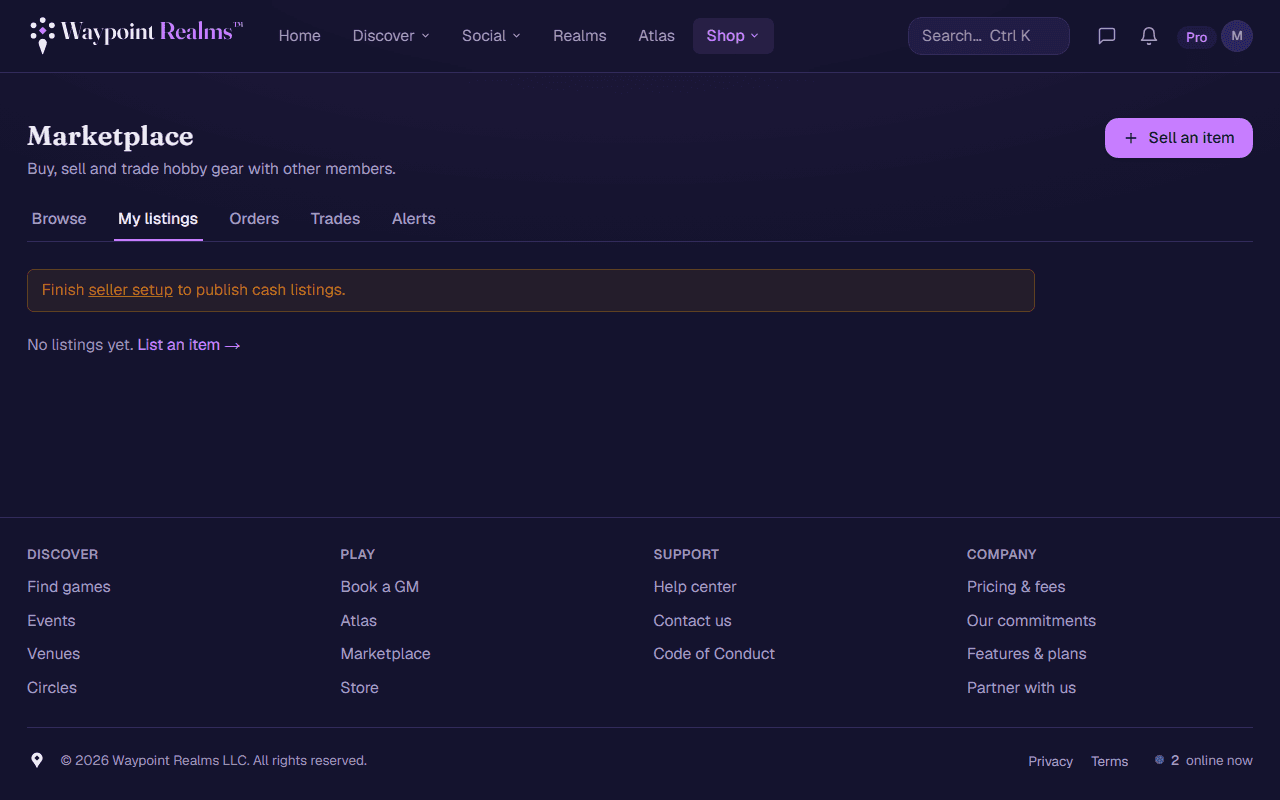
Task: Open Book a GM footer link
Action: [x=380, y=587]
